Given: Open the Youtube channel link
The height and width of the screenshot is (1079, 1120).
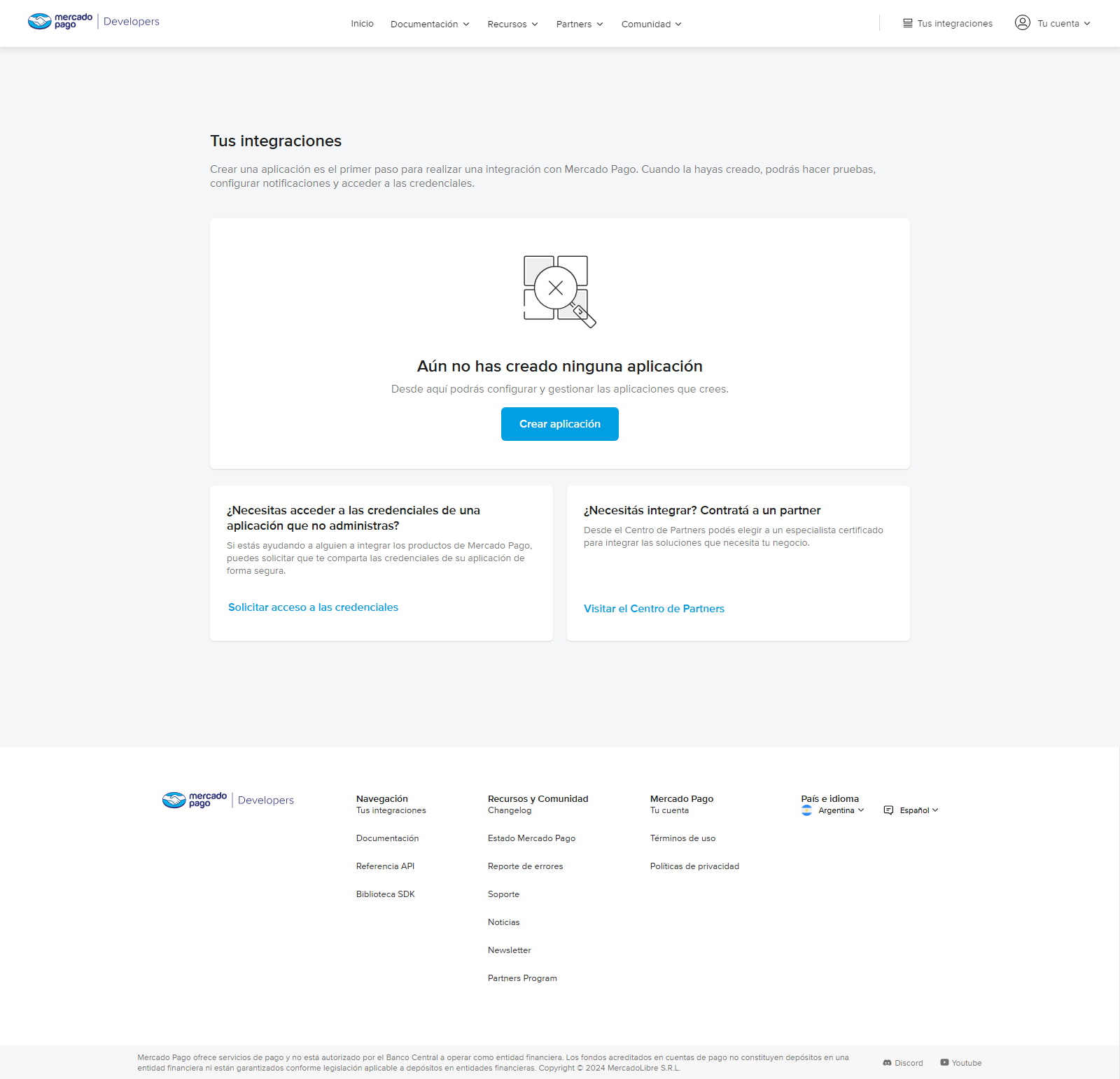Looking at the screenshot, I should 960,1063.
